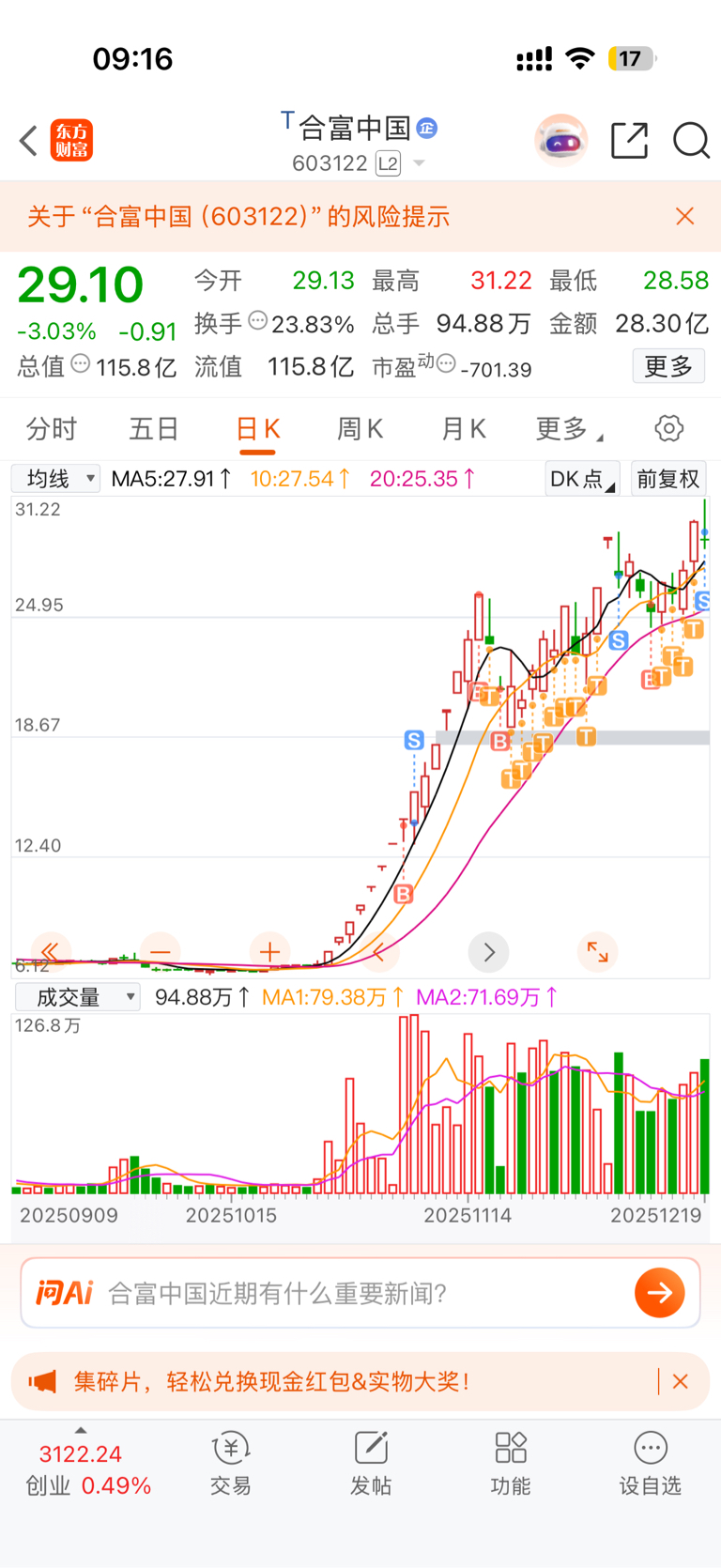Tap the 问AI logo
Screen dimensions: 721x1568
click(x=64, y=1293)
